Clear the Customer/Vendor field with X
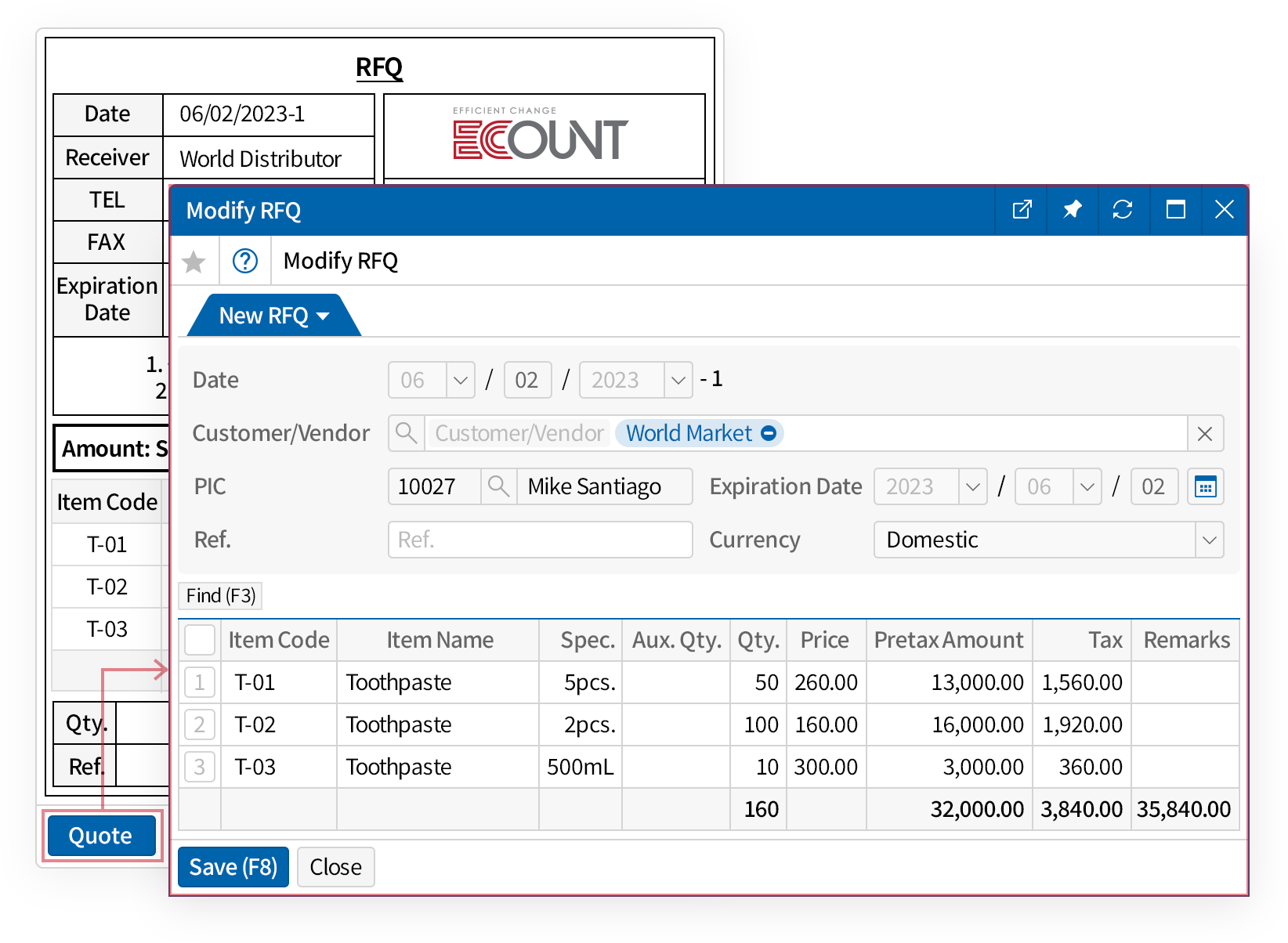The image size is (1288, 943). (1205, 434)
